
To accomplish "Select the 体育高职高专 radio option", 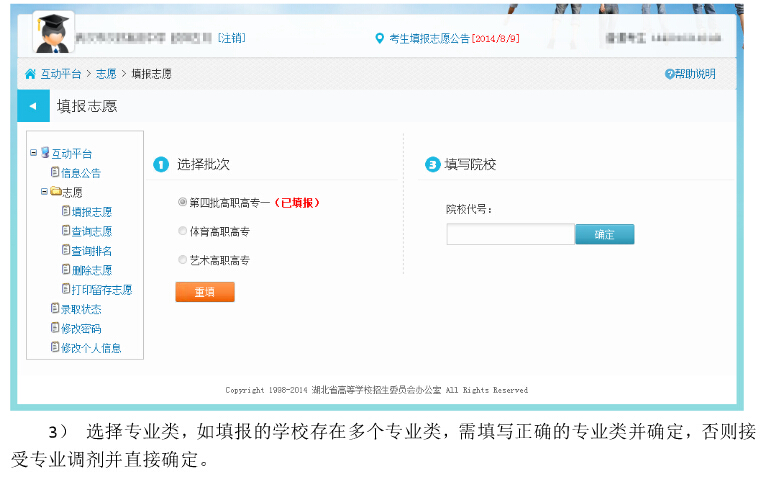I will tap(182, 231).
